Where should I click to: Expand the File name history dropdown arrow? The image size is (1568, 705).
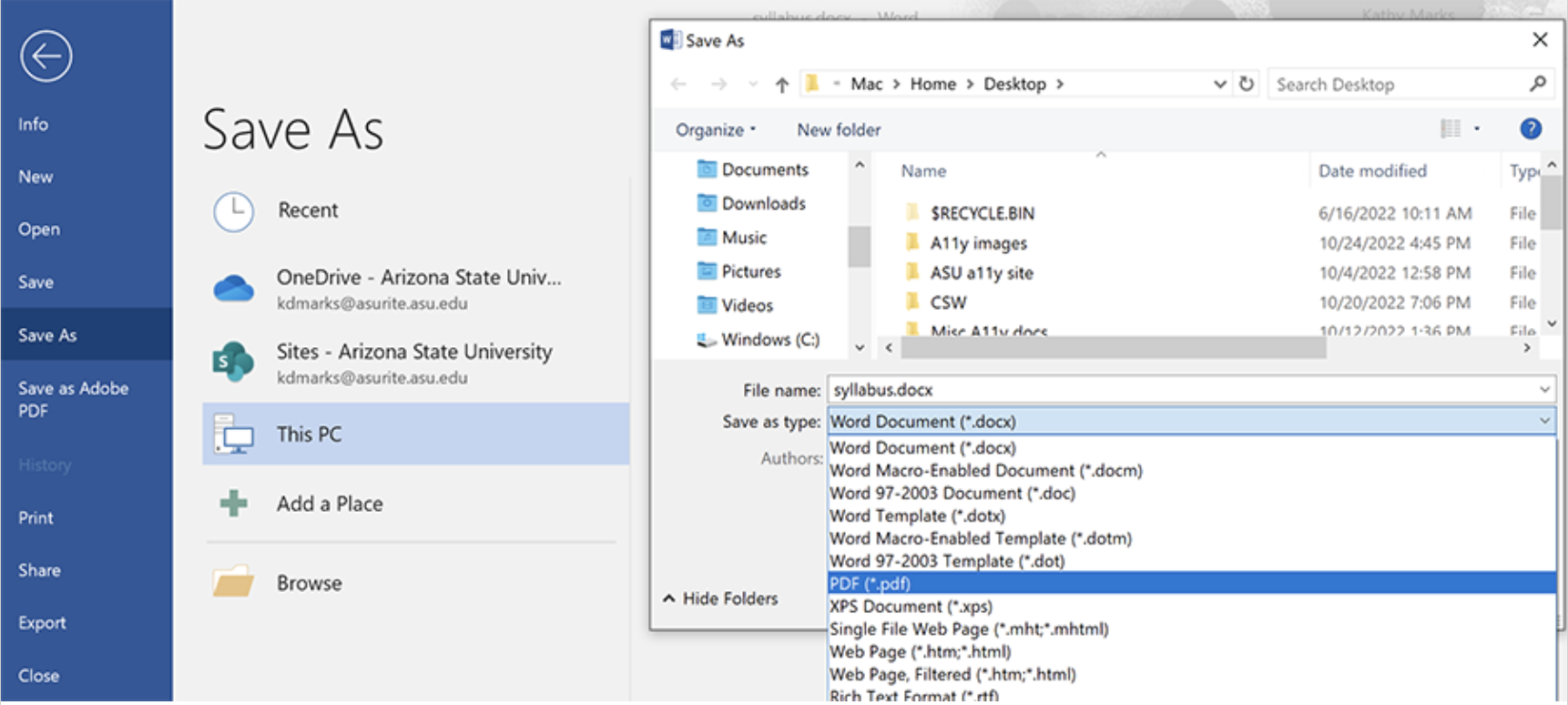tap(1544, 390)
